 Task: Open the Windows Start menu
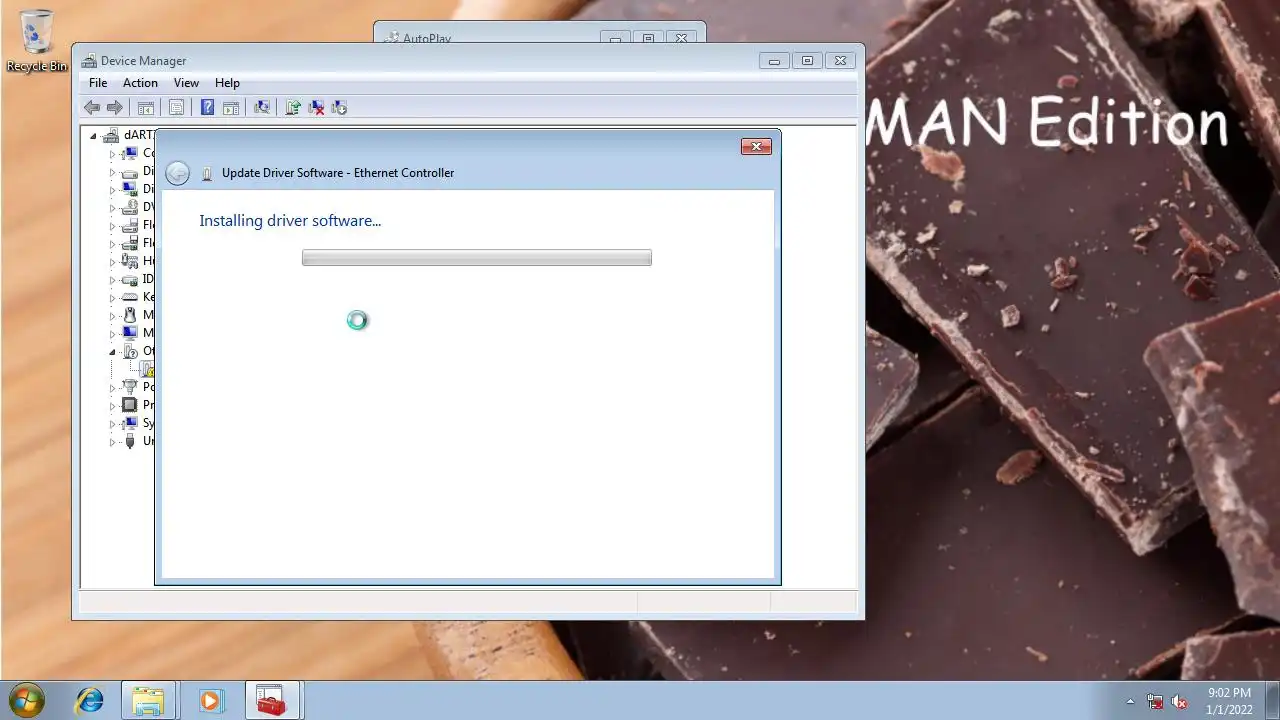[x=27, y=700]
